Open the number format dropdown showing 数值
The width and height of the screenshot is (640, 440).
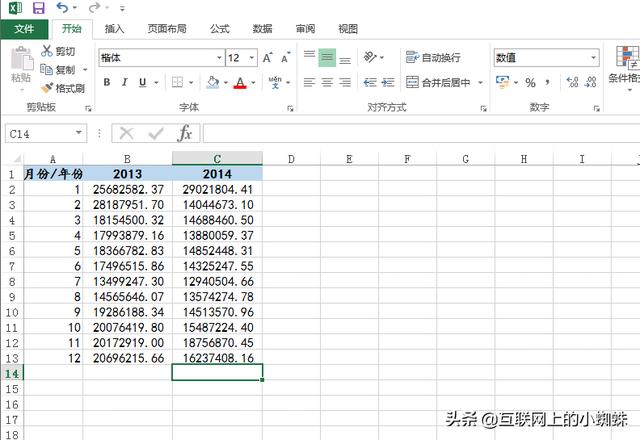coord(593,58)
